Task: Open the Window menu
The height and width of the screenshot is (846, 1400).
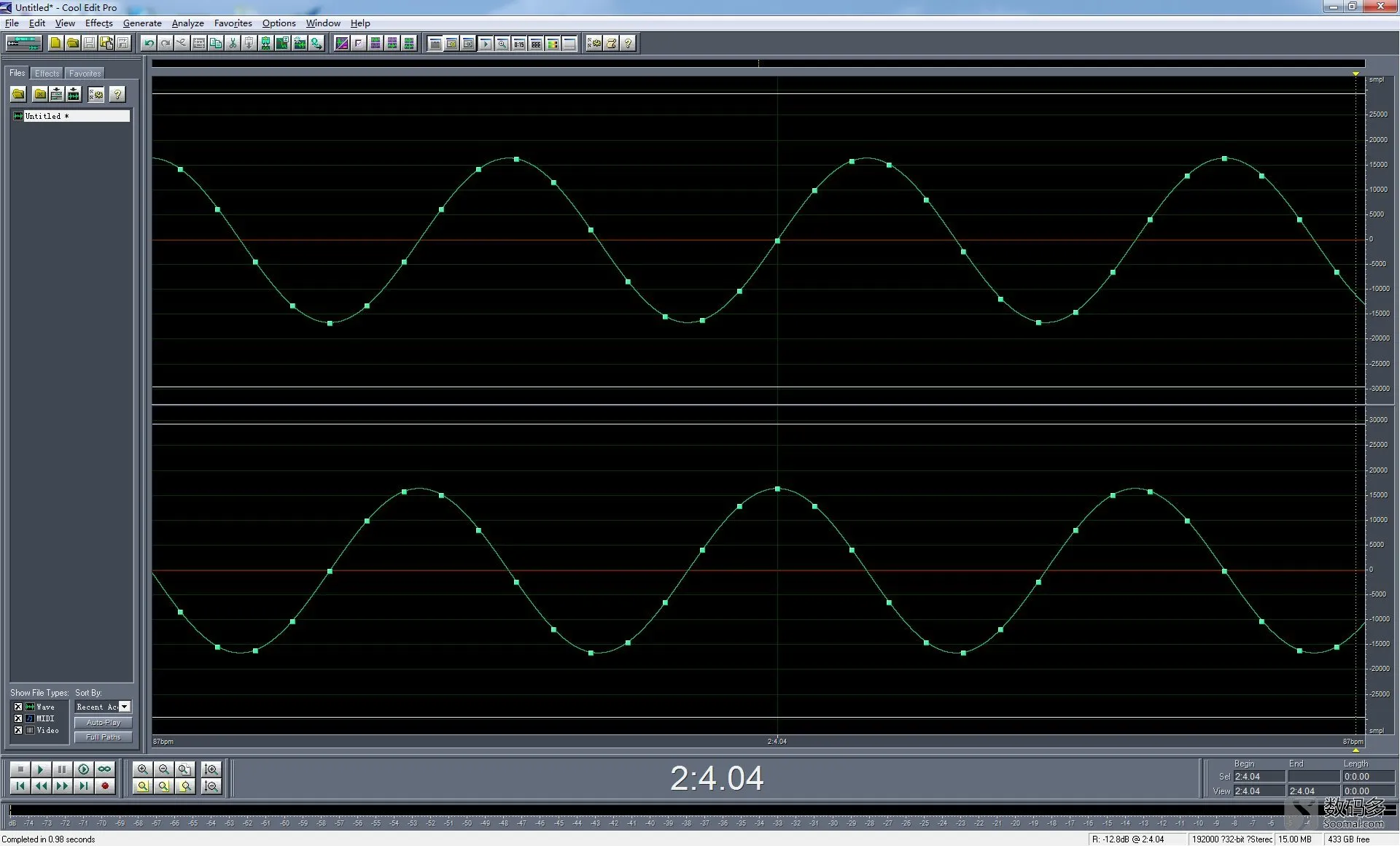Action: coord(323,23)
